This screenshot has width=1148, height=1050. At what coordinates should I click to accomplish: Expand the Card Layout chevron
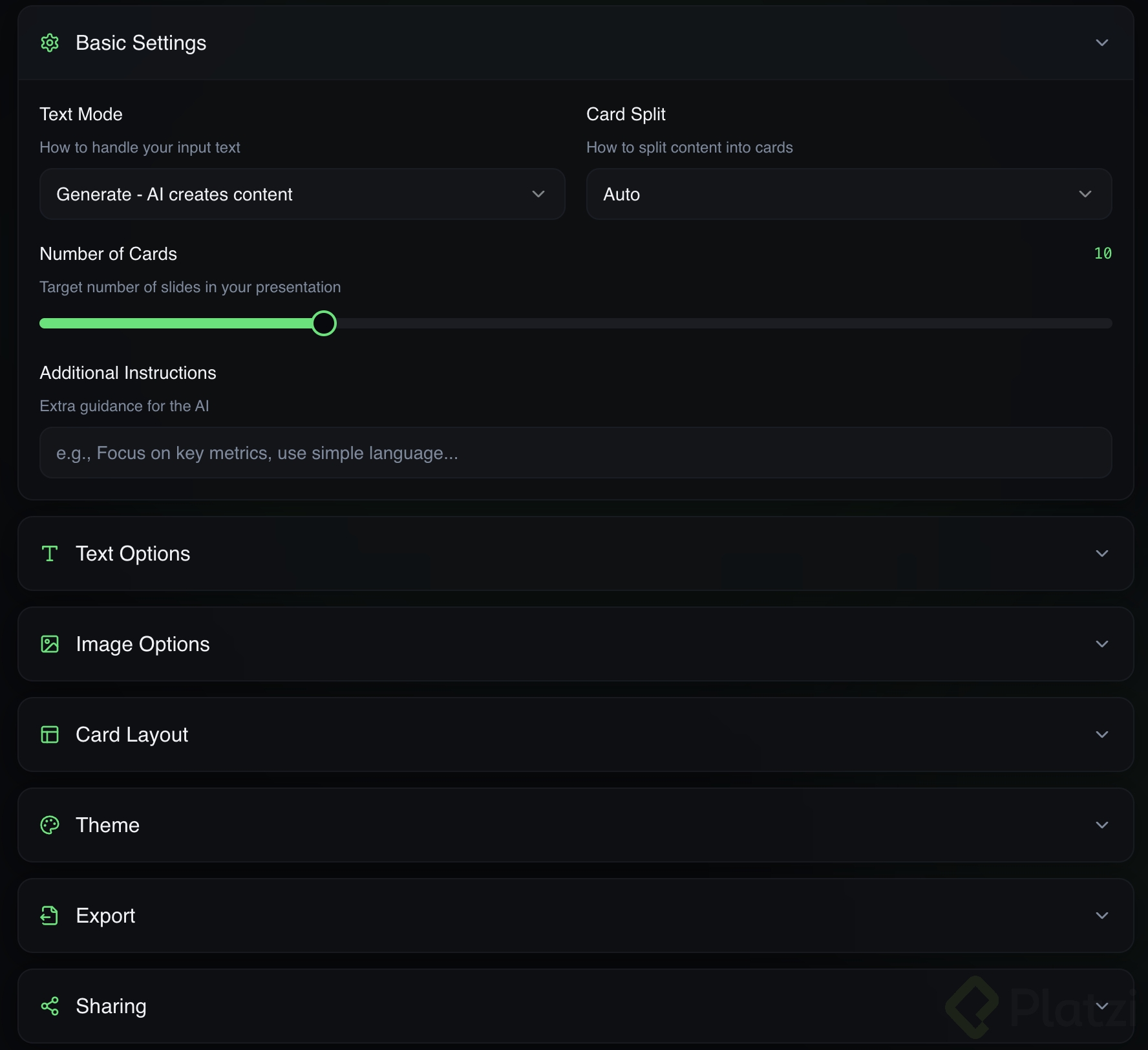[x=1102, y=734]
